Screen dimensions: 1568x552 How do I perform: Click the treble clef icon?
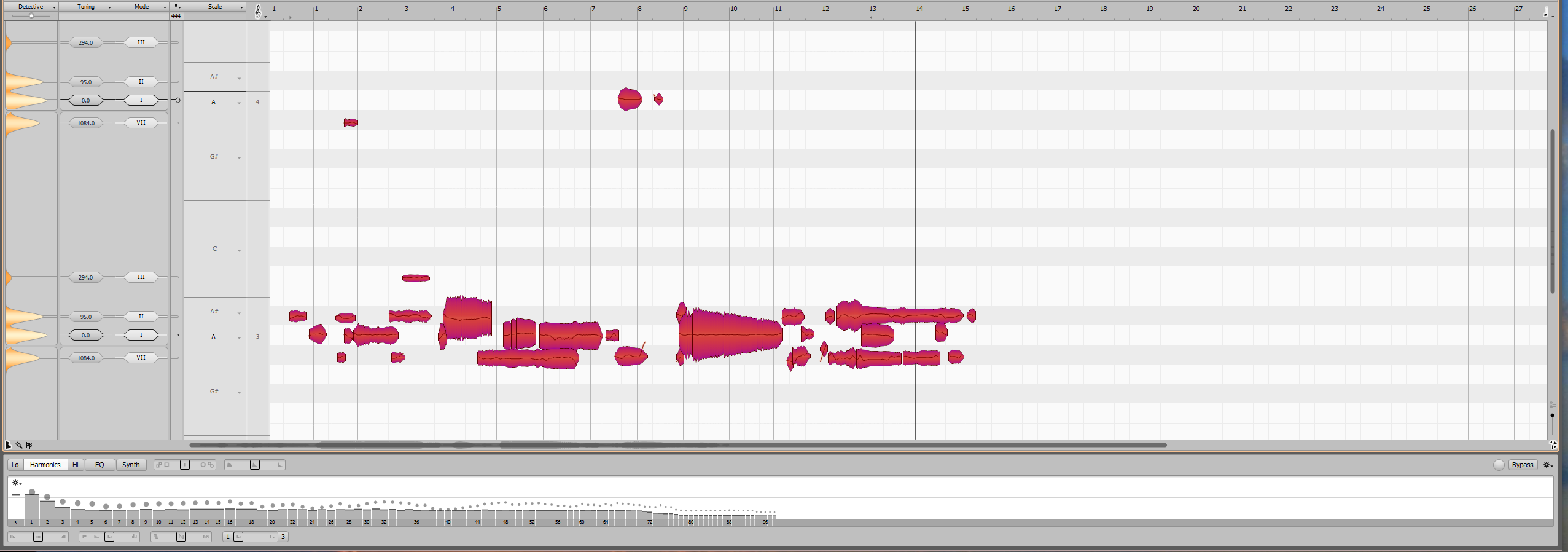[x=258, y=11]
